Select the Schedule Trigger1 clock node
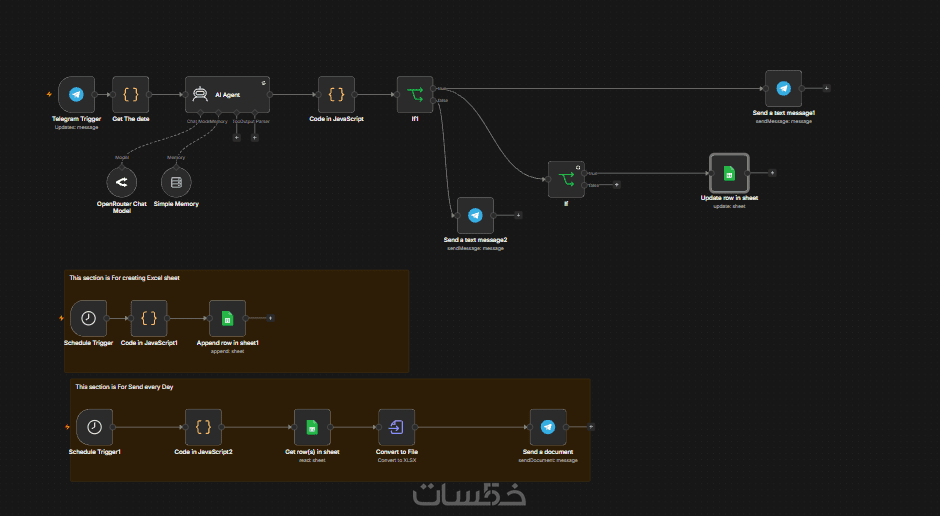Viewport: 940px width, 516px height. click(x=94, y=427)
